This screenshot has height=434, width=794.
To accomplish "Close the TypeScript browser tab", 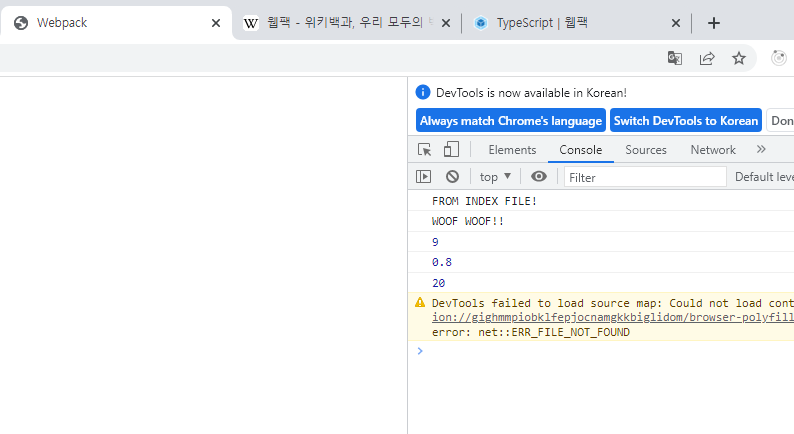I will coord(676,23).
